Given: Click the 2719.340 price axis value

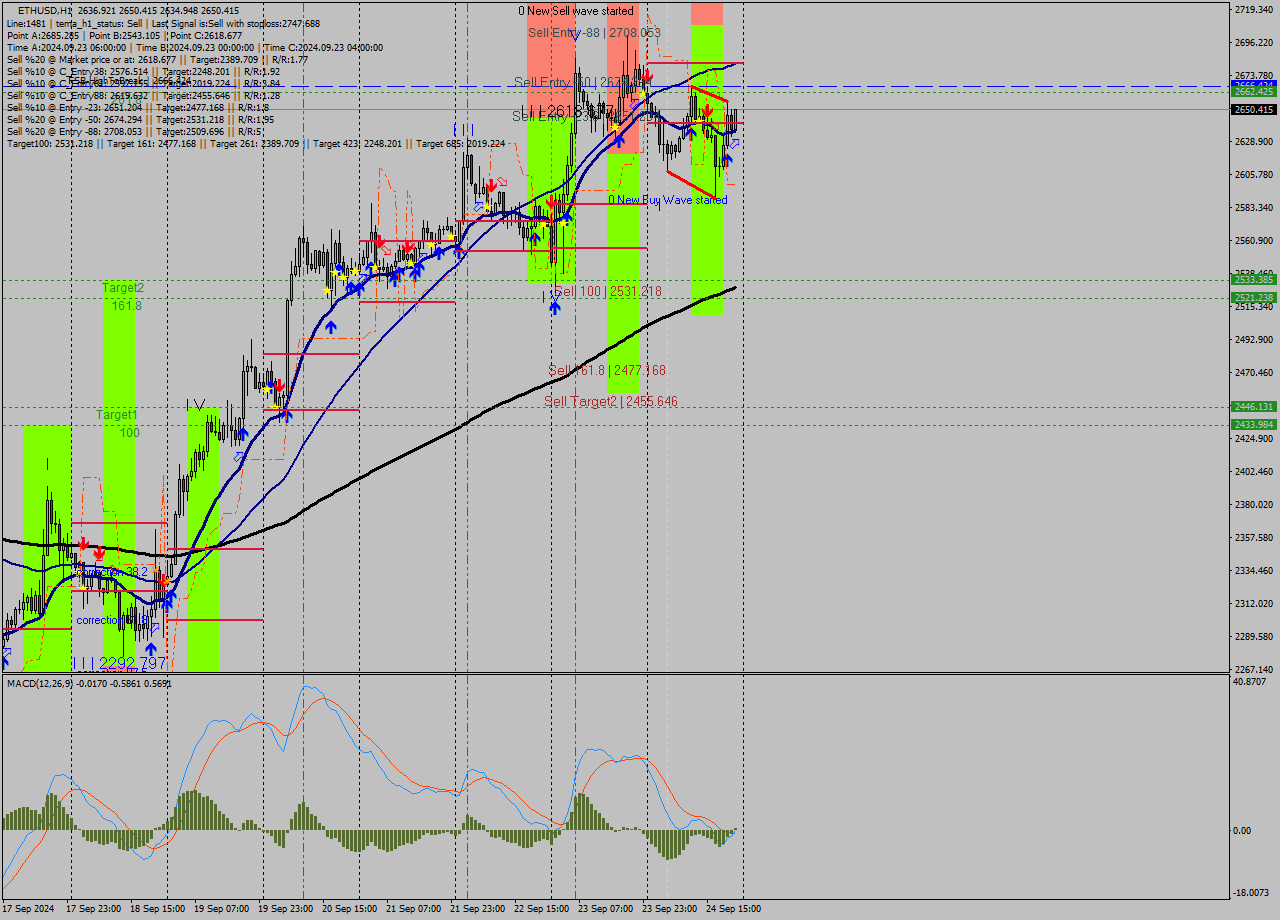Looking at the screenshot, I should (x=1254, y=9).
